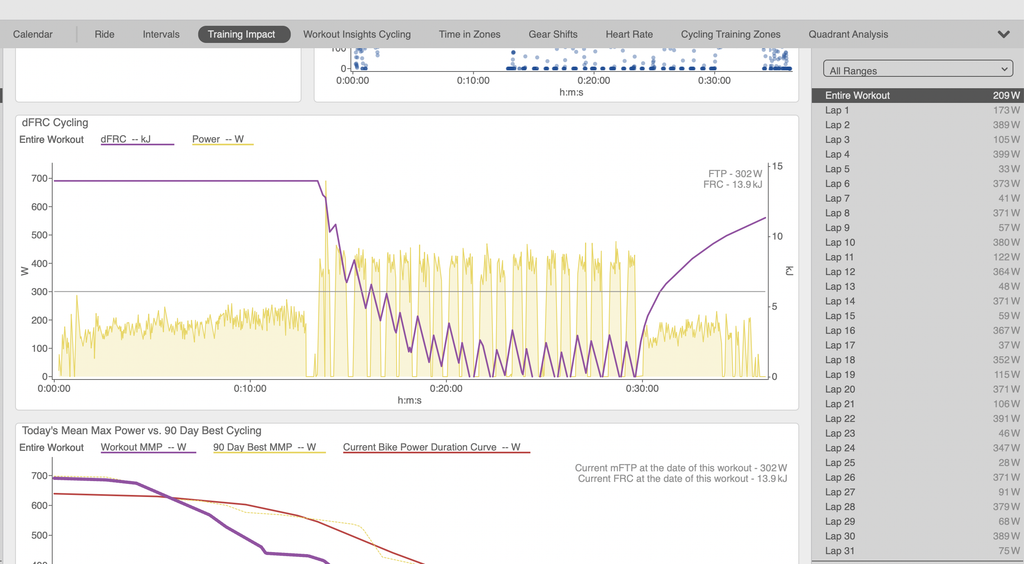Viewport: 1024px width, 564px height.
Task: Expand the chart tabs overflow chevron
Action: (1004, 34)
